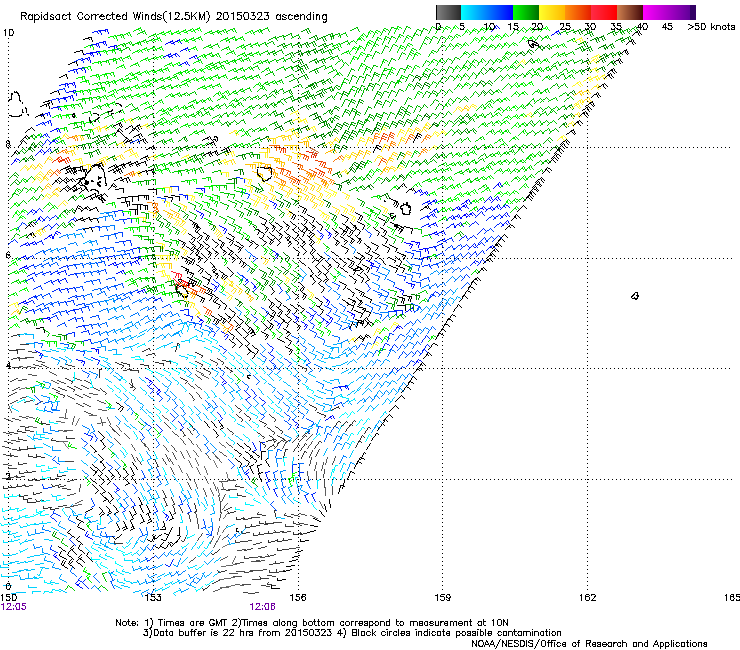The width and height of the screenshot is (740, 650).
Task: Click the island outline near 158 east, 7 north
Action: tap(405, 208)
